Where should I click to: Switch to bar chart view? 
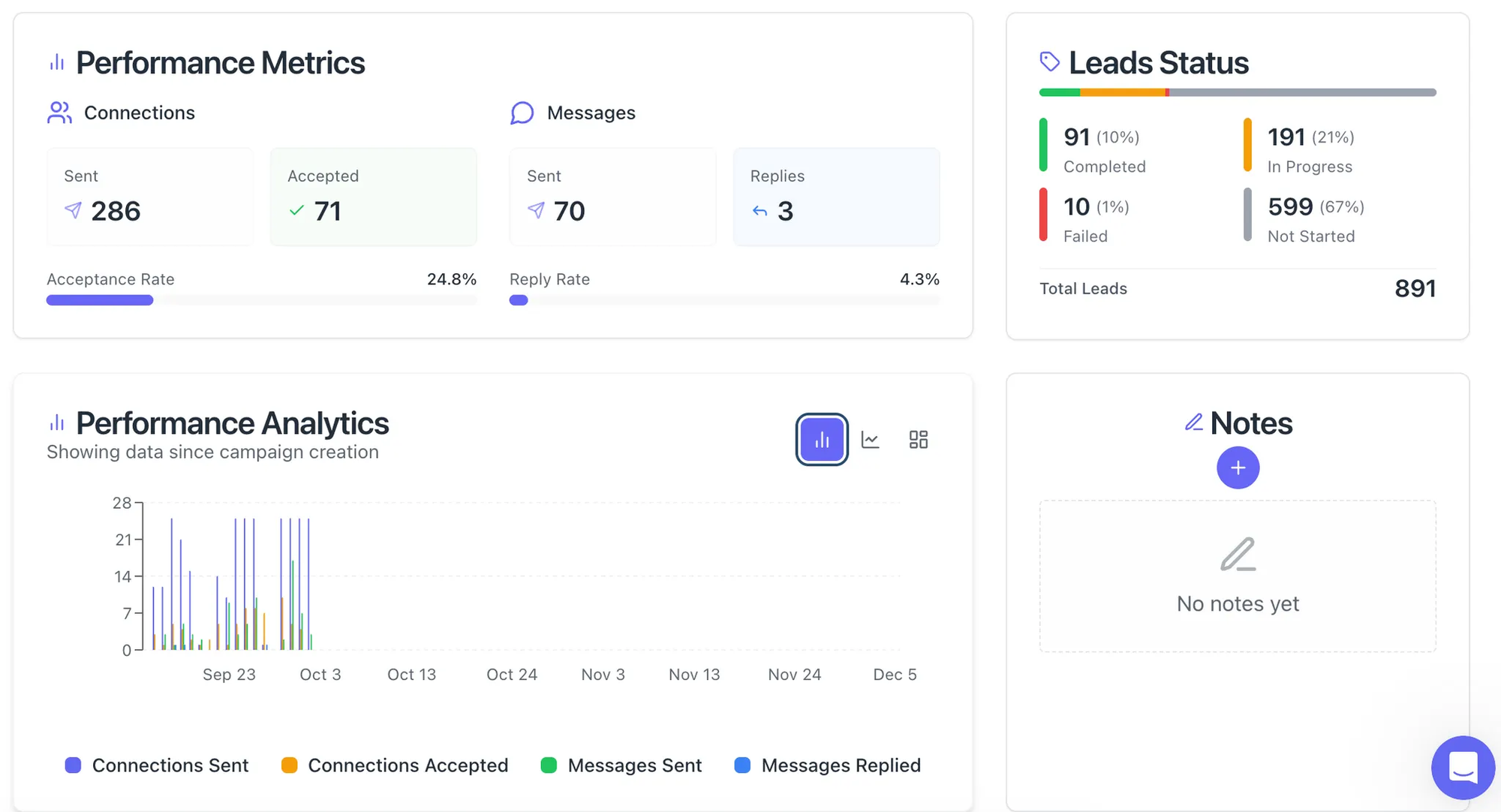pyautogui.click(x=822, y=440)
